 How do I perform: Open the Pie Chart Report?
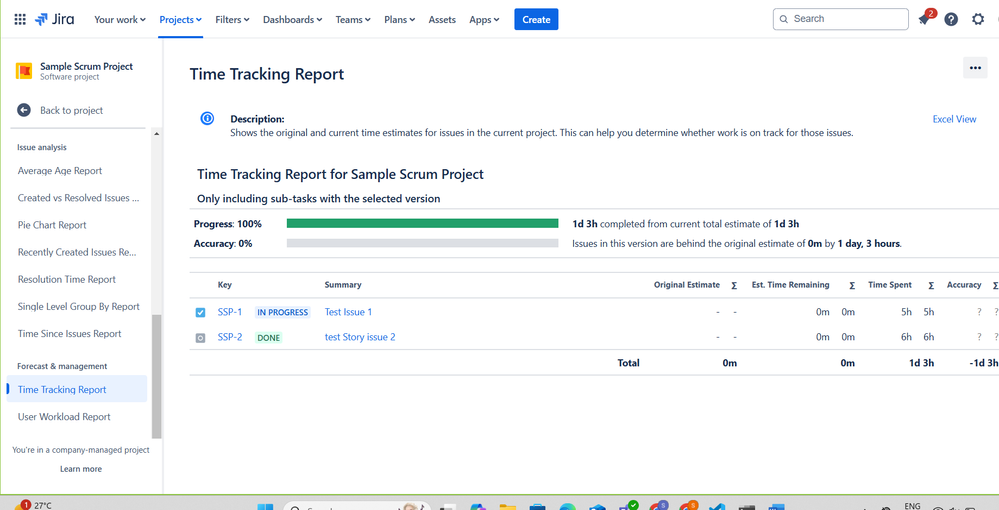(x=52, y=225)
